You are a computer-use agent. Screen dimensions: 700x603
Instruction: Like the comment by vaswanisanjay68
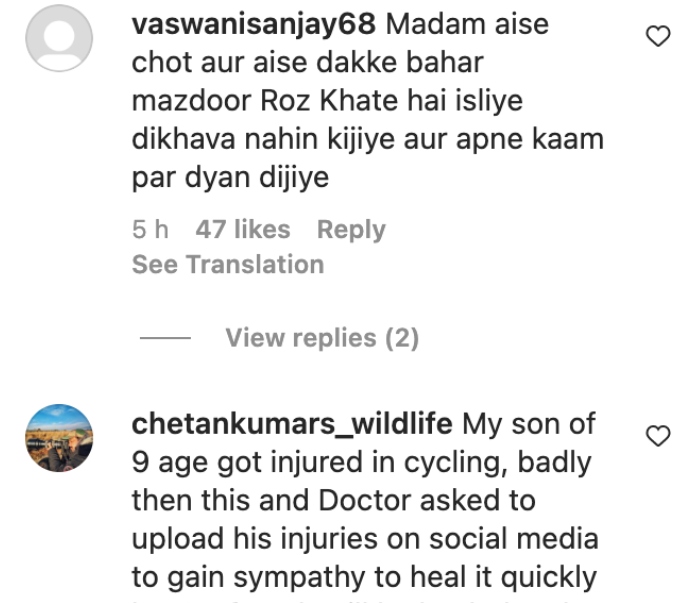click(658, 36)
